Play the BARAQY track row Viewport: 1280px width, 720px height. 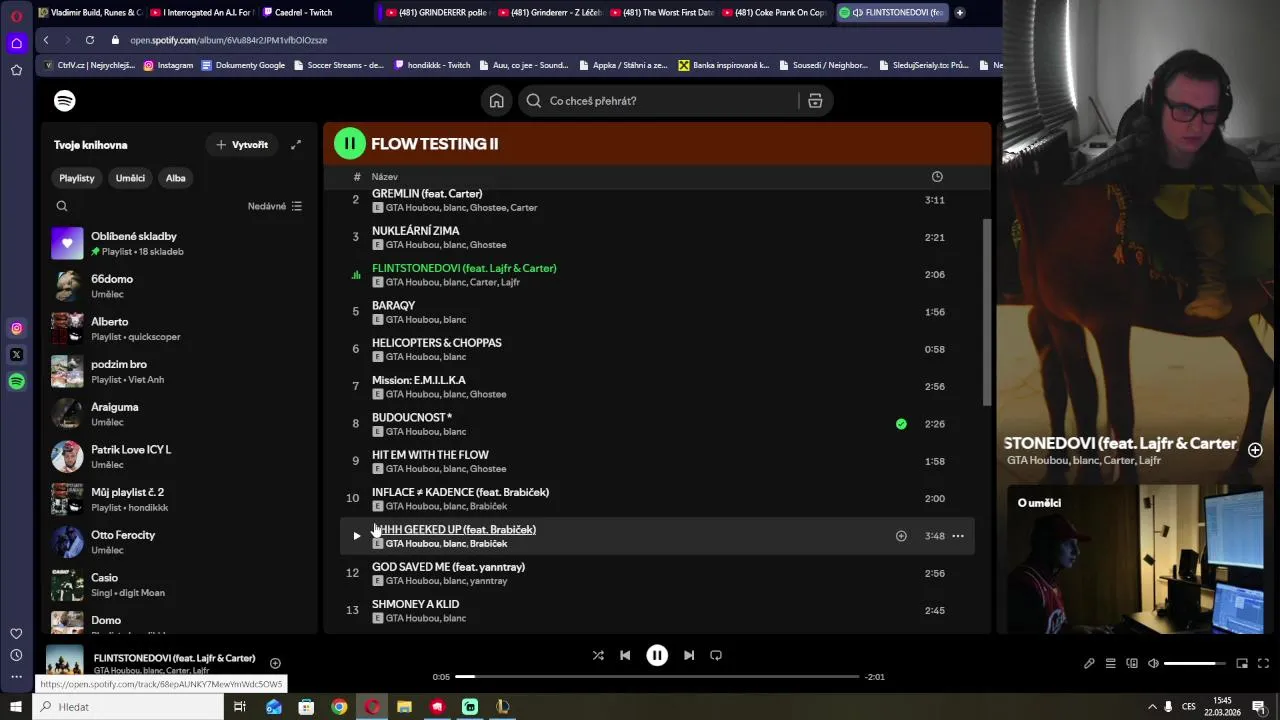[x=657, y=312]
